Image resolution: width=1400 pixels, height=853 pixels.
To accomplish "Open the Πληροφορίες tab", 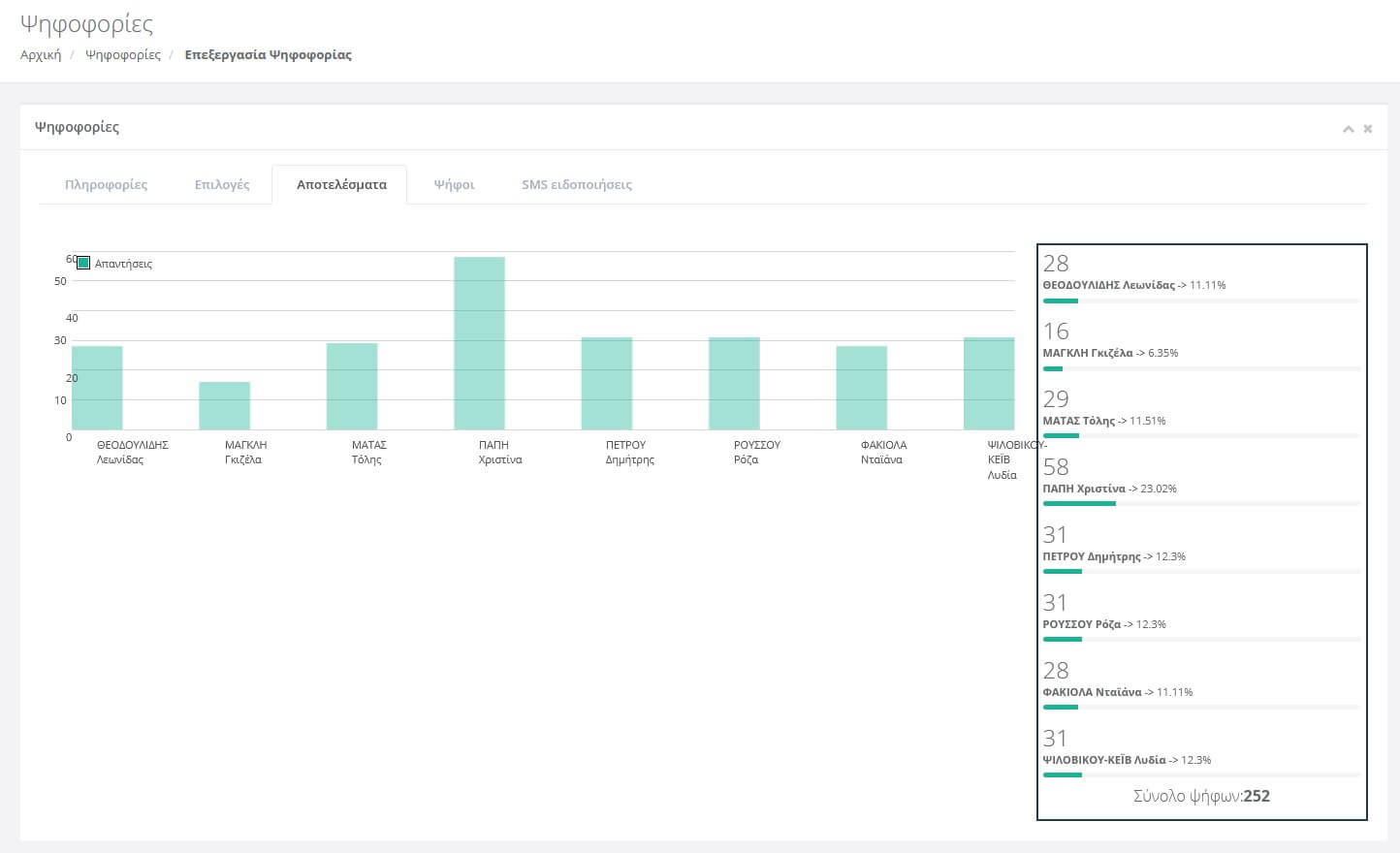I will click(106, 184).
